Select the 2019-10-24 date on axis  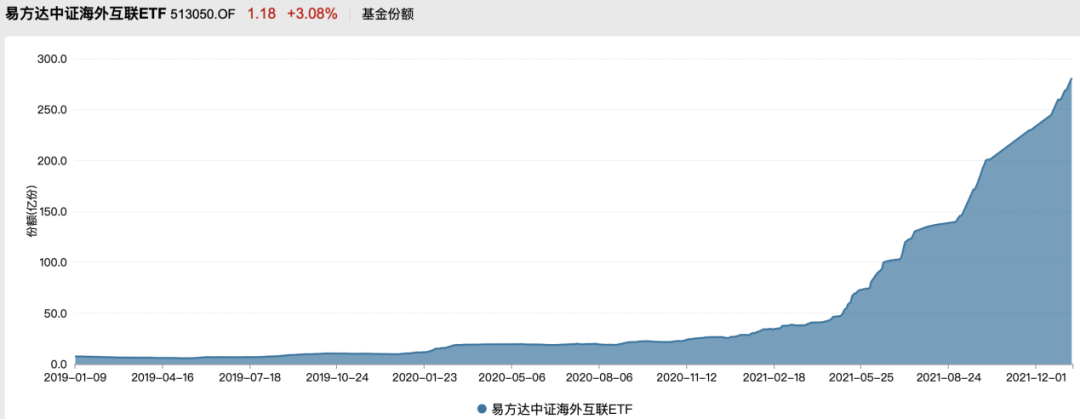click(x=336, y=378)
